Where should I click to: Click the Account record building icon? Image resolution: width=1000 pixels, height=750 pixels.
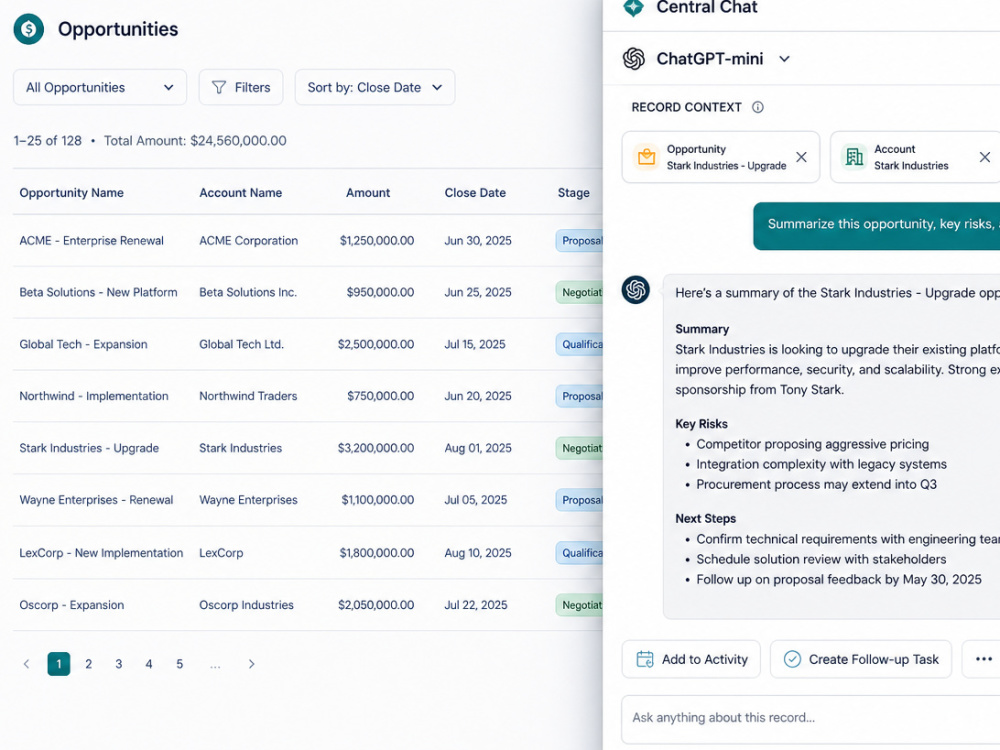coord(855,157)
